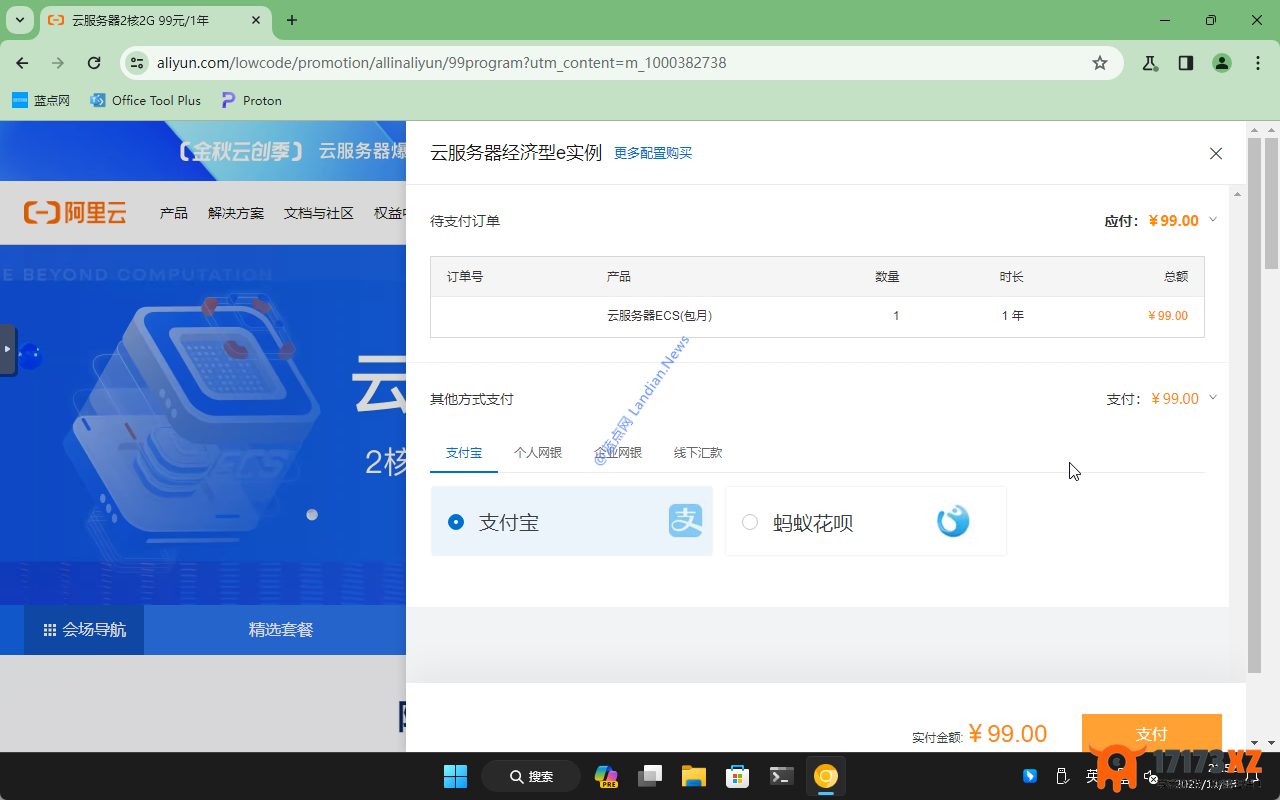Click the forward navigation arrow
Screen dimensions: 1280x800
click(58, 63)
